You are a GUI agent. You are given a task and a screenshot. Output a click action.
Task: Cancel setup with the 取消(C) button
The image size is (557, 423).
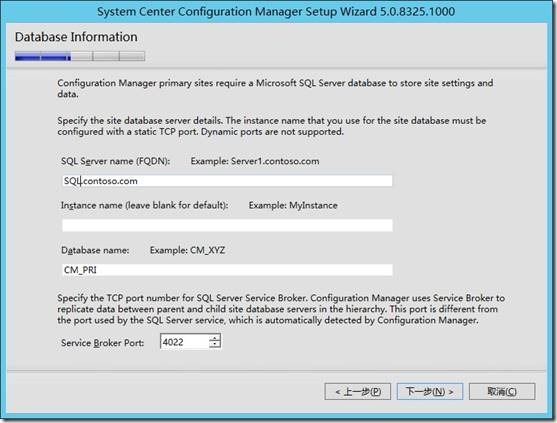pos(502,391)
